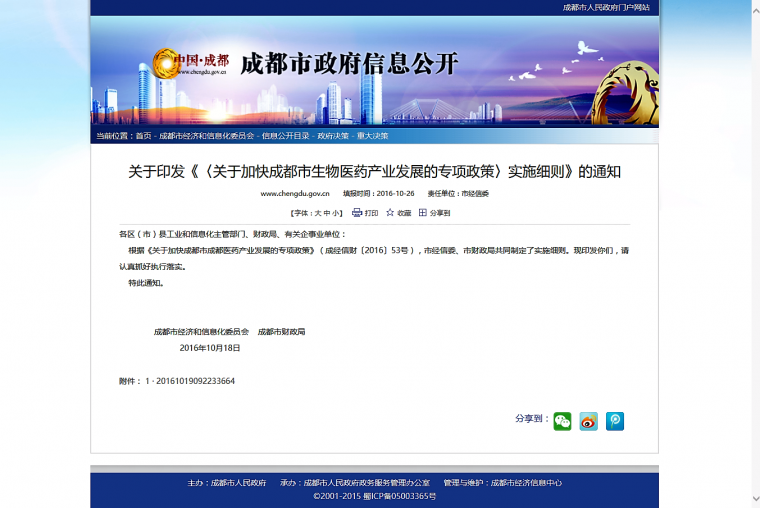Viewport: 760px width, 508px height.
Task: Share article via green WeChat icon
Action: [x=563, y=421]
